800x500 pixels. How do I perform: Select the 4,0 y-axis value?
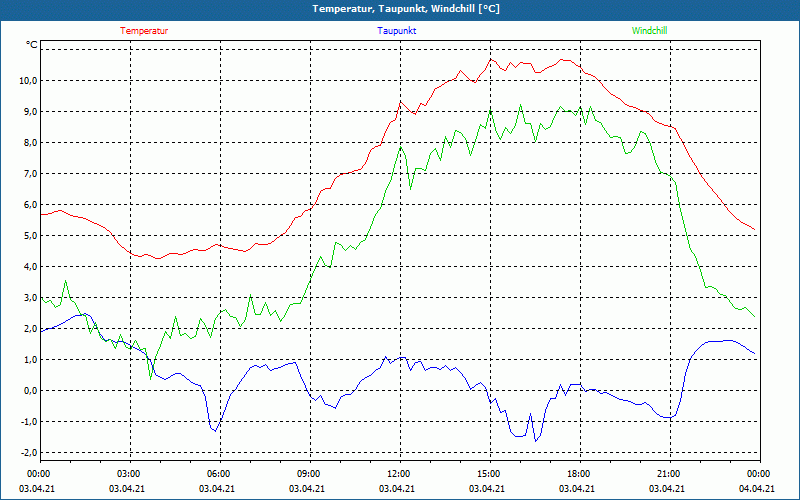coord(30,267)
